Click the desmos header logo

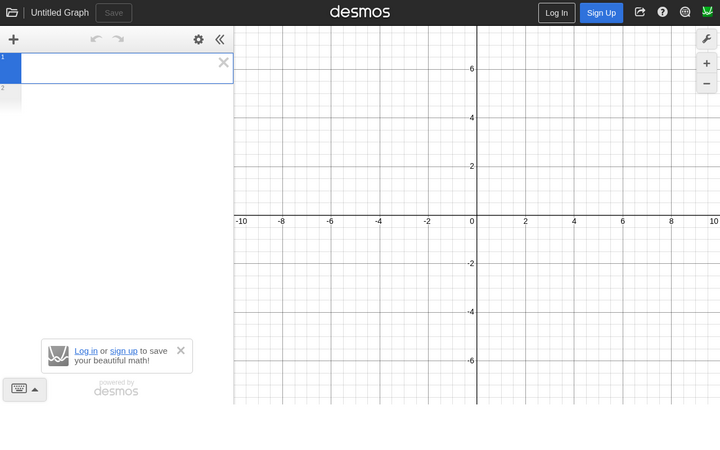click(360, 12)
